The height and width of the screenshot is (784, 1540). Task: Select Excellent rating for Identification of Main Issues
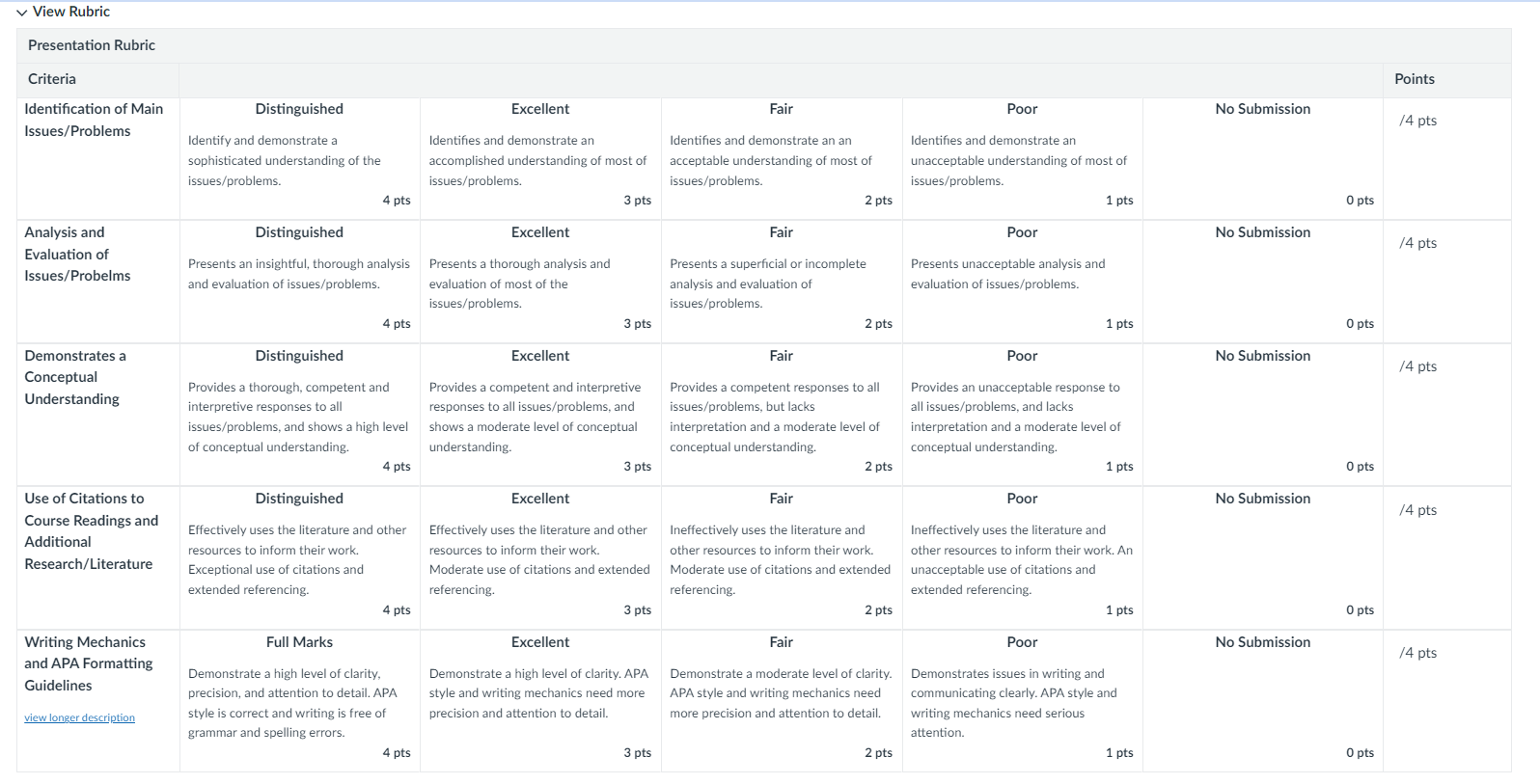tap(540, 158)
